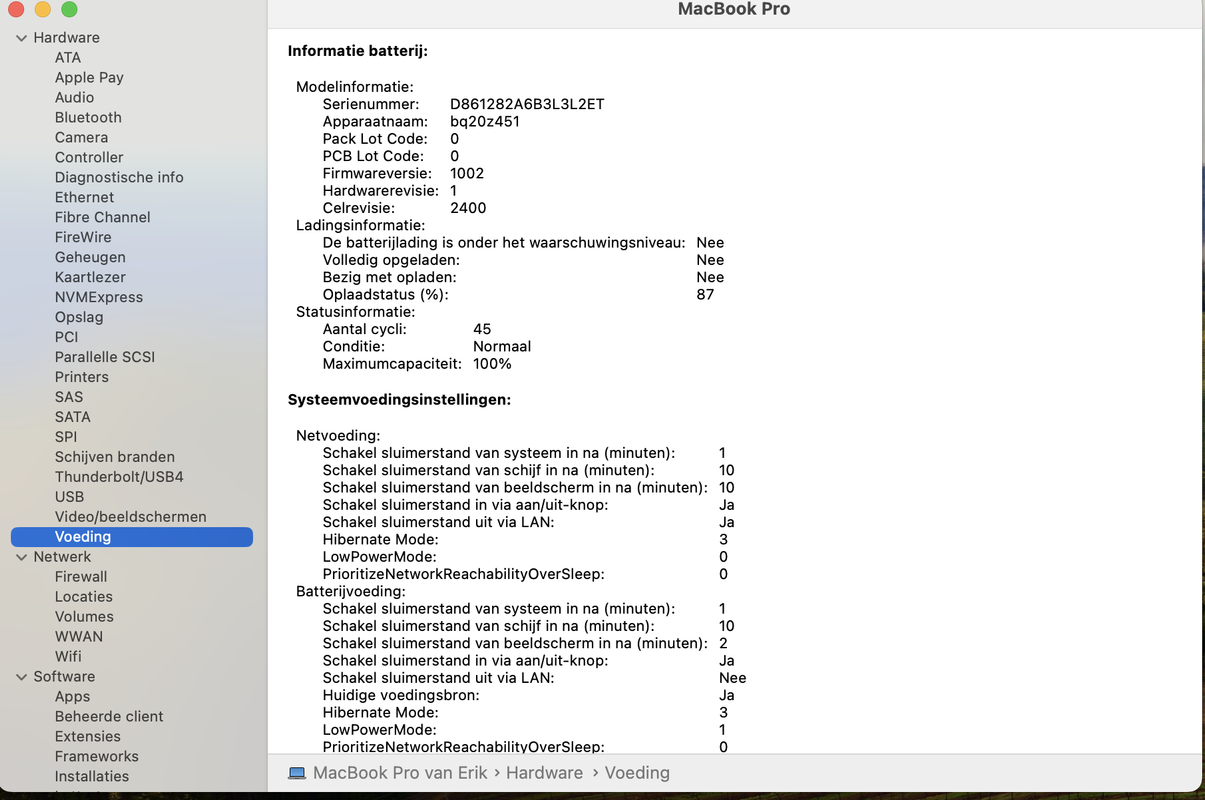The width and height of the screenshot is (1205, 800).
Task: Open Diagnostische info entry
Action: pyautogui.click(x=119, y=177)
